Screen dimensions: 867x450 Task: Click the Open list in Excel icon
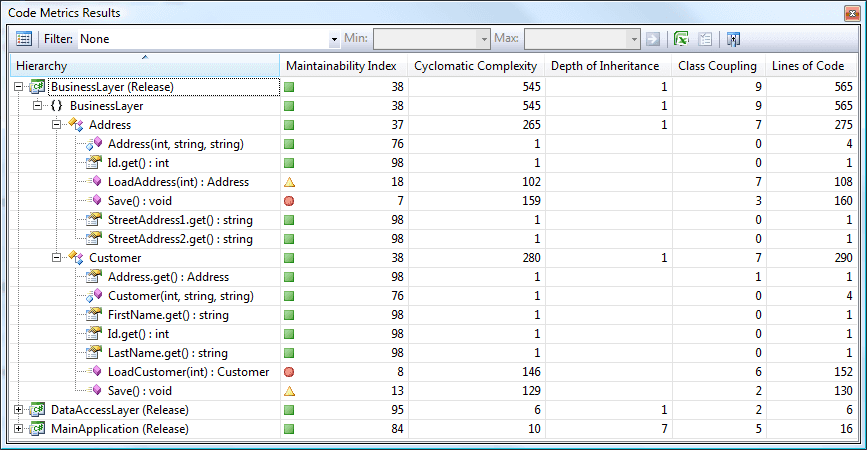point(680,39)
